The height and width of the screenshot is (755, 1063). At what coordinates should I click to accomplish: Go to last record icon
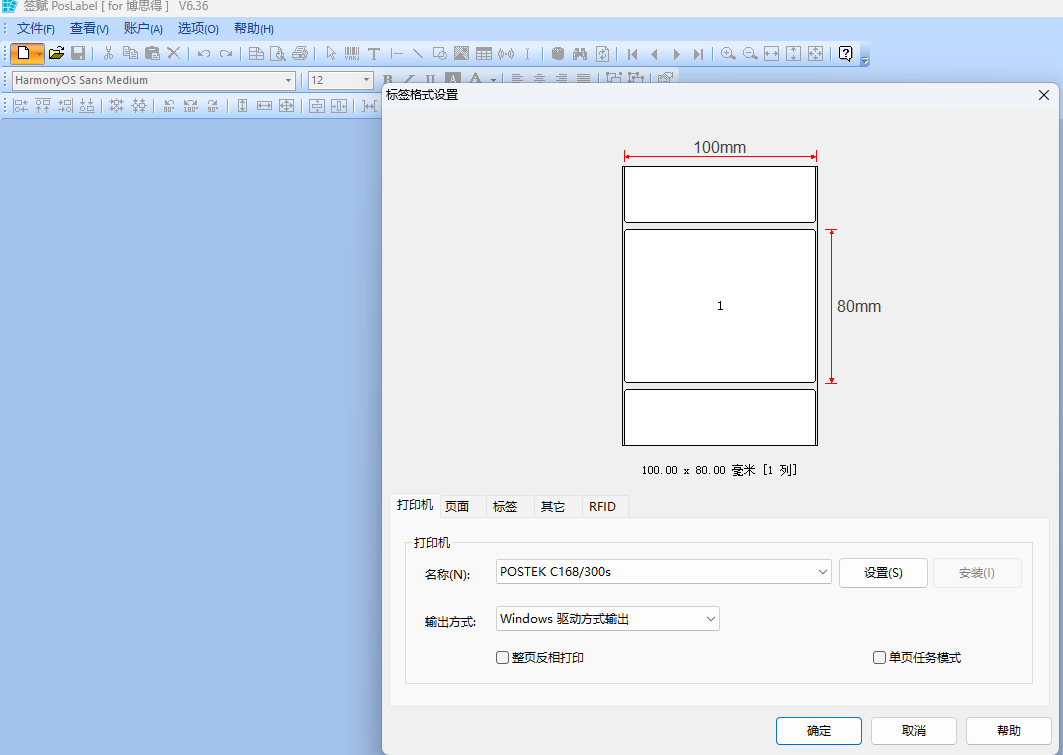(698, 54)
